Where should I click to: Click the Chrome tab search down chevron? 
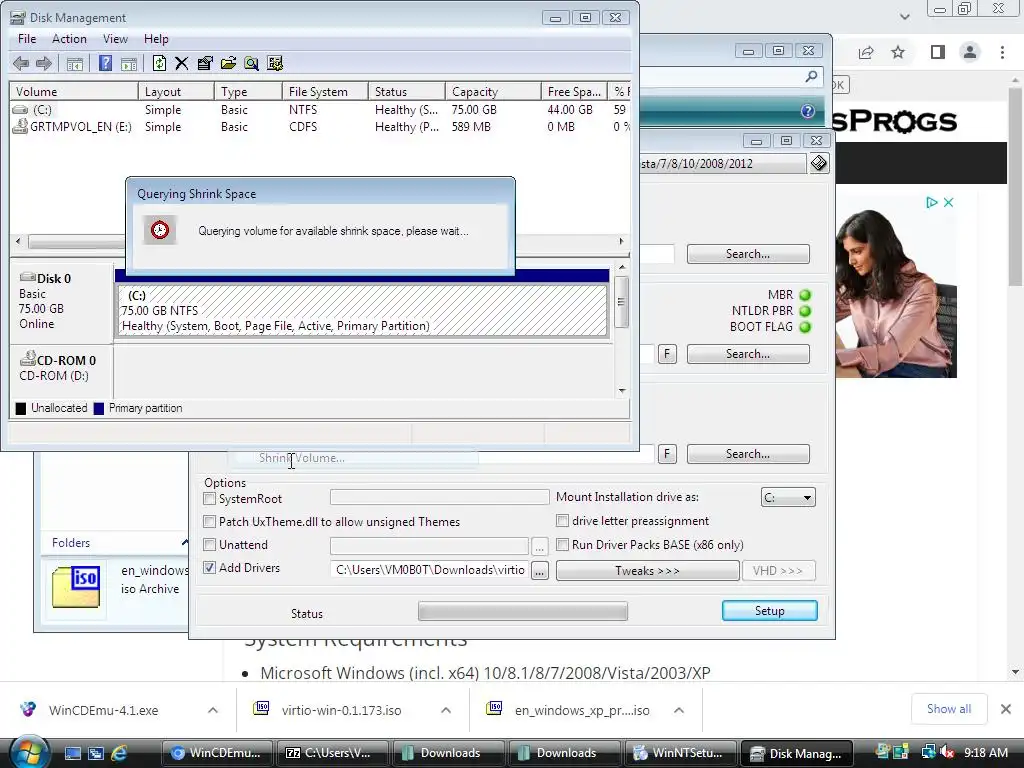(x=904, y=16)
